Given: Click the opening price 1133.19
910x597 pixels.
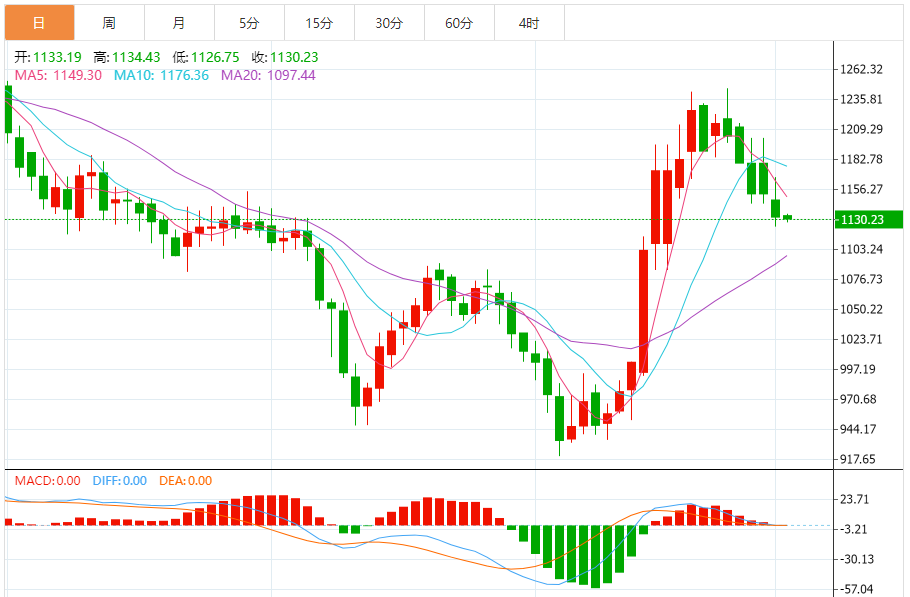Looking at the screenshot, I should [x=57, y=57].
